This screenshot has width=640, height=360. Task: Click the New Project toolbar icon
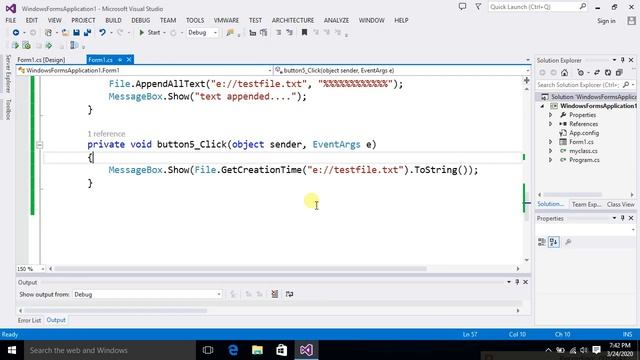pyautogui.click(x=48, y=33)
